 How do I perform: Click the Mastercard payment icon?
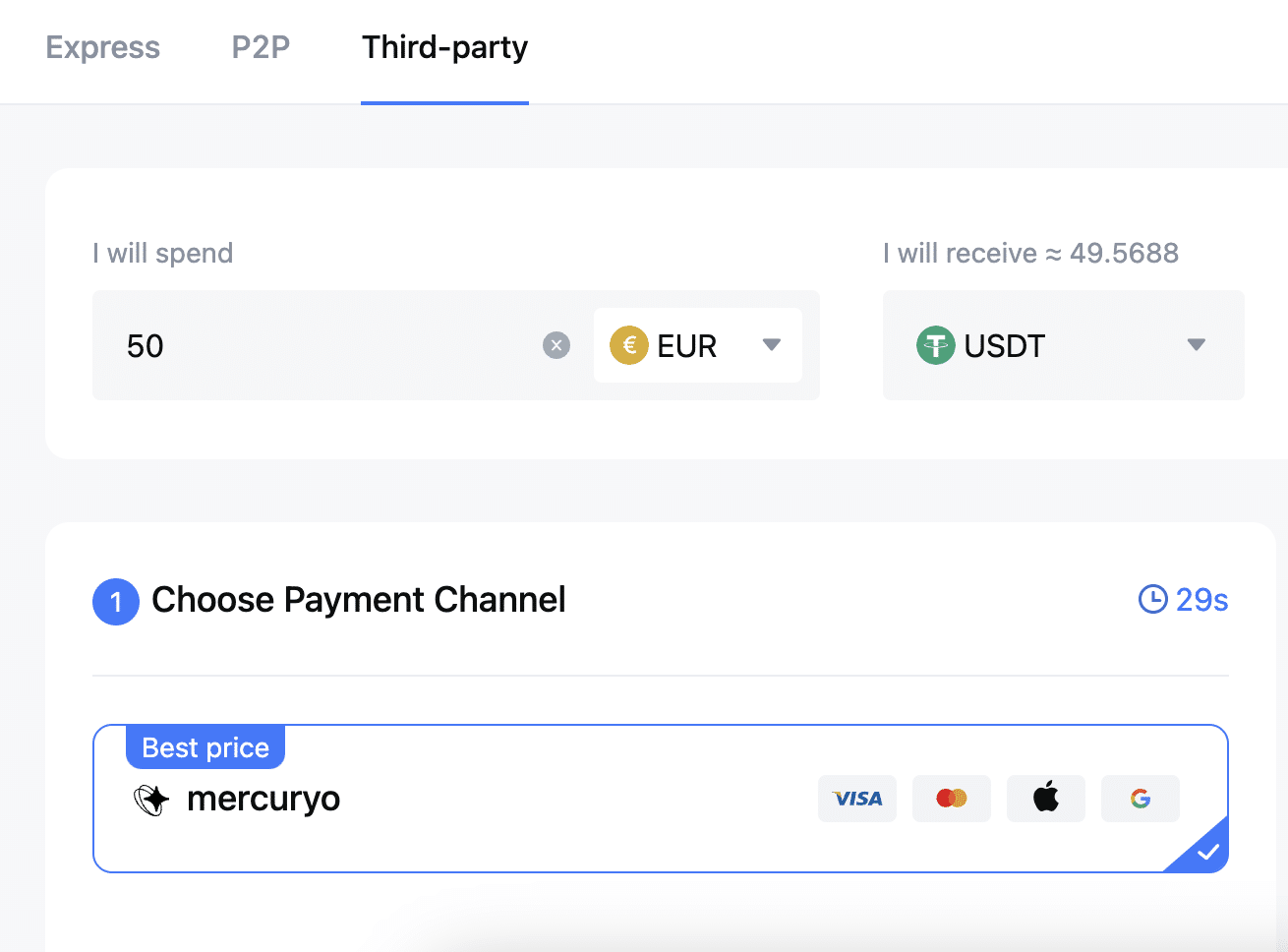coord(951,799)
